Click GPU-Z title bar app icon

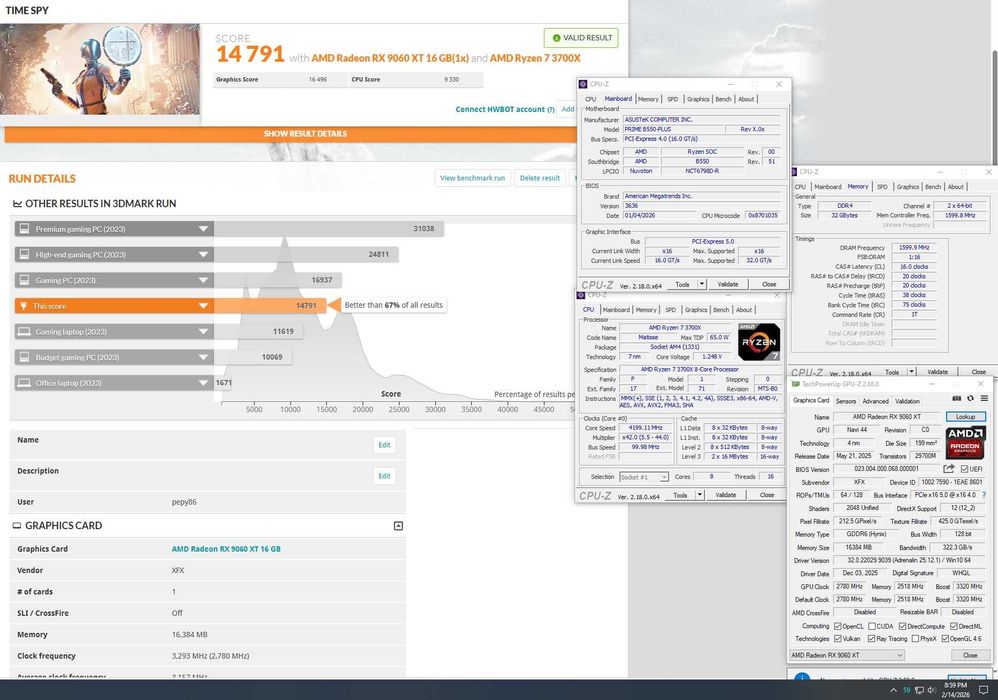pos(795,384)
